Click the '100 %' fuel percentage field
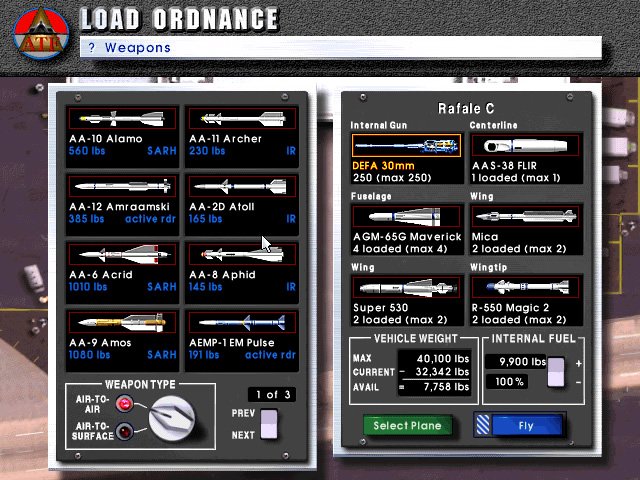The height and width of the screenshot is (480, 640). click(507, 382)
